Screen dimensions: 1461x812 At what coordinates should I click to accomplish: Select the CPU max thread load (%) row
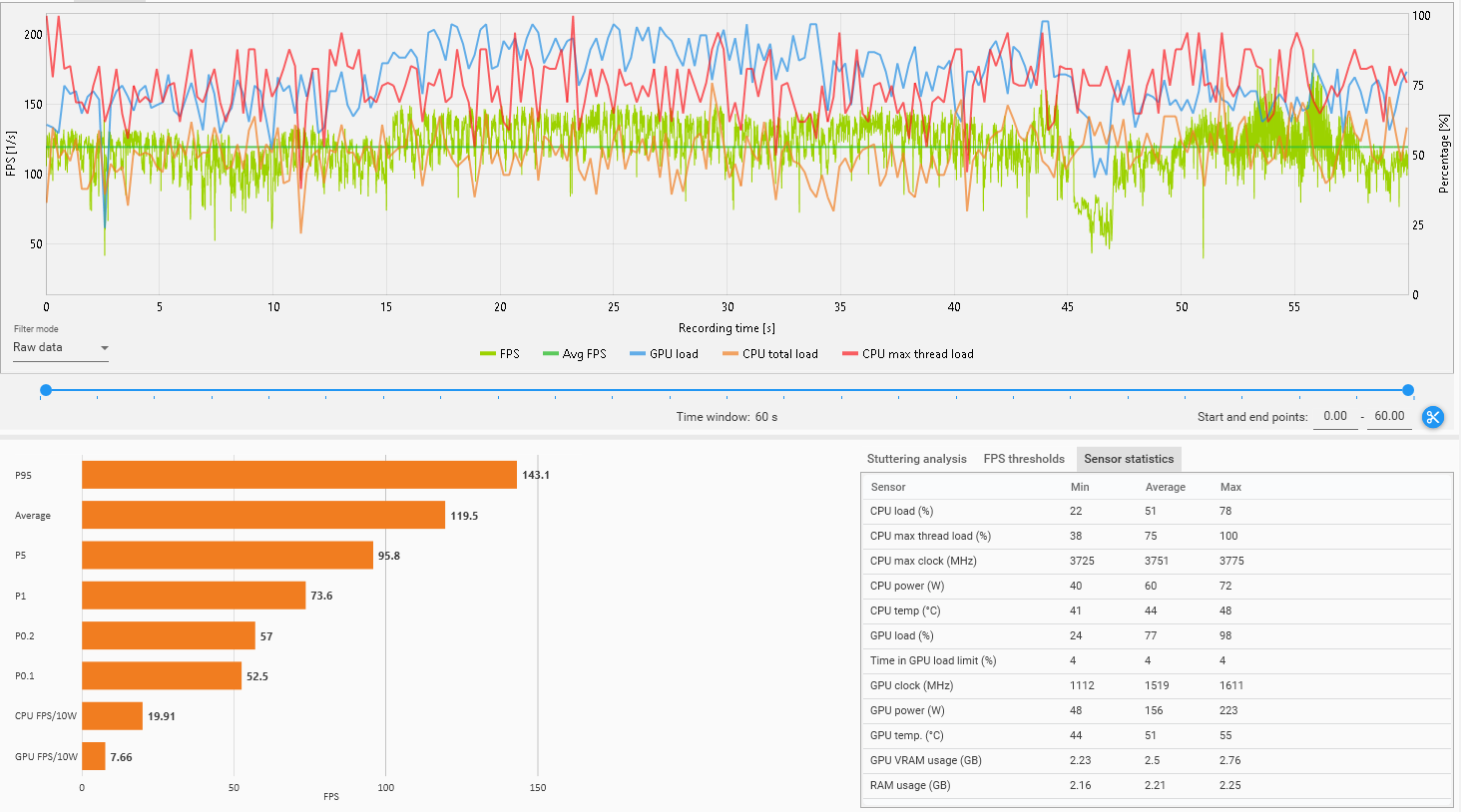pyautogui.click(x=1158, y=536)
